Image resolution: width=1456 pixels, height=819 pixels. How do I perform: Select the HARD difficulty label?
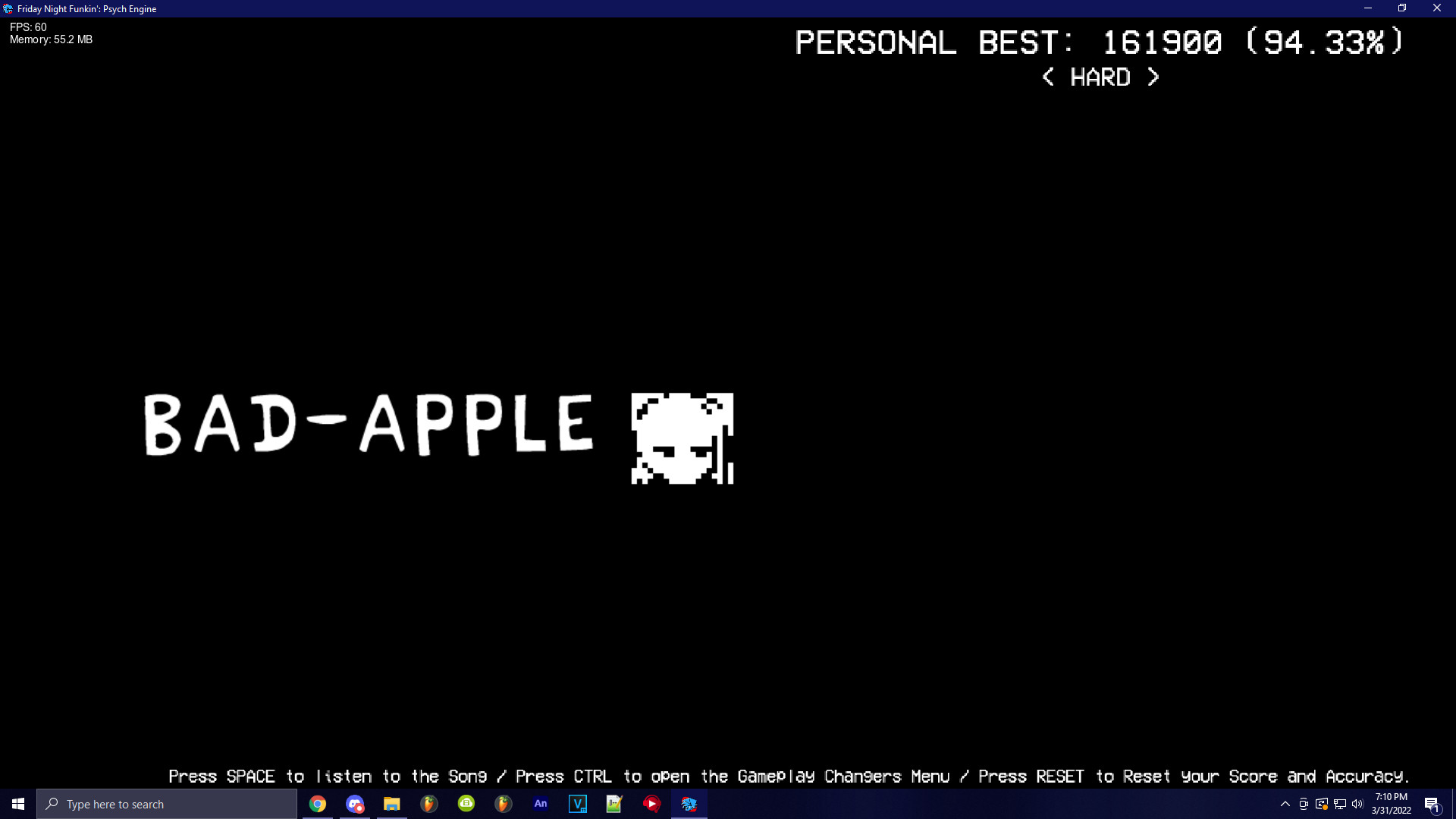click(x=1100, y=77)
